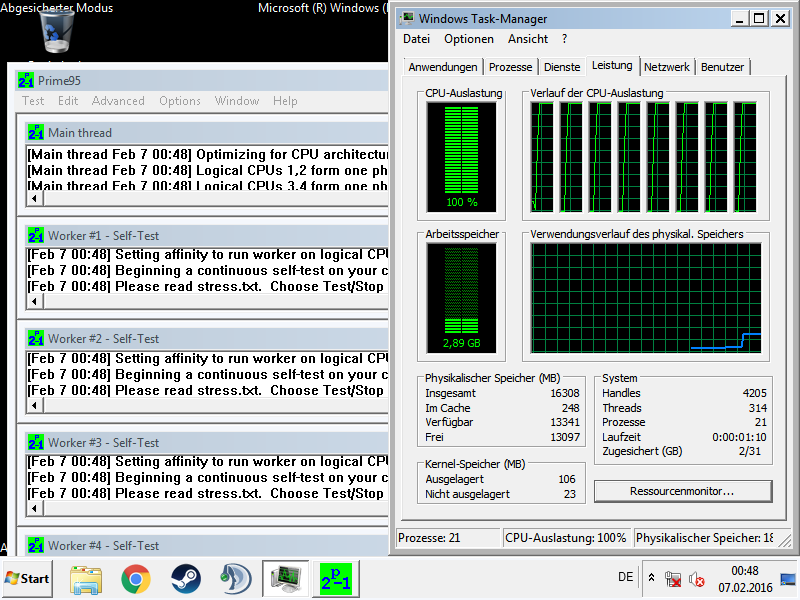Click the Worker #1 Self-Test title bar

tap(208, 236)
